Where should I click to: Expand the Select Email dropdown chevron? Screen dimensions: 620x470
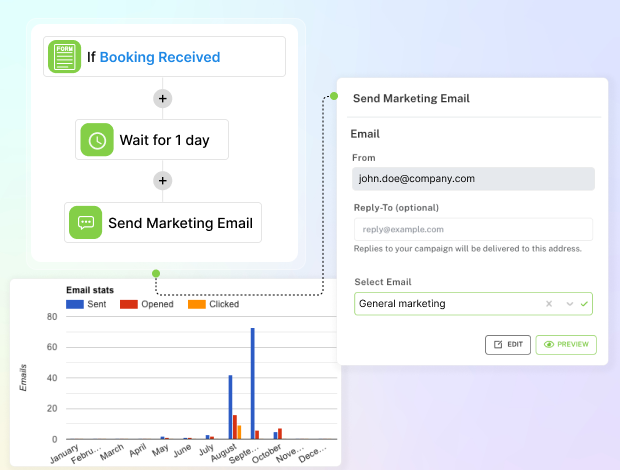(569, 303)
